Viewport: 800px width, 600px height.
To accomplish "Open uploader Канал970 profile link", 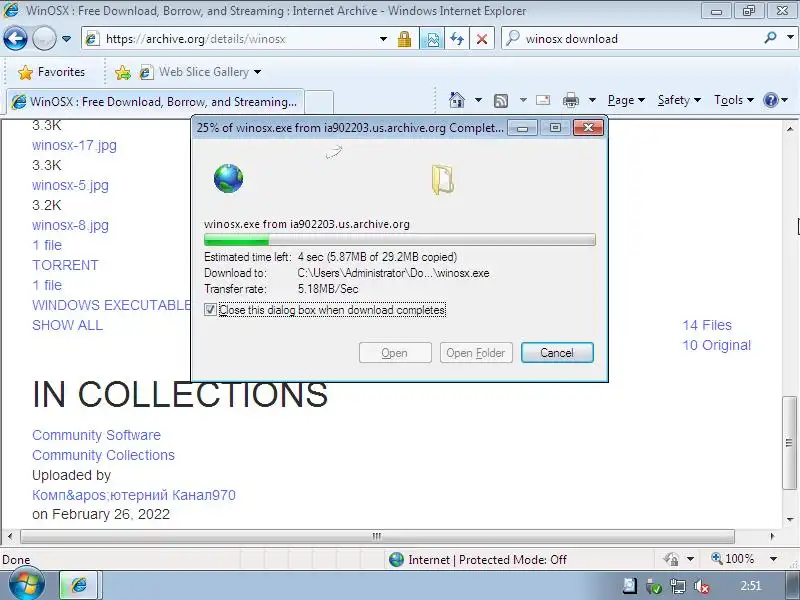I will 134,495.
